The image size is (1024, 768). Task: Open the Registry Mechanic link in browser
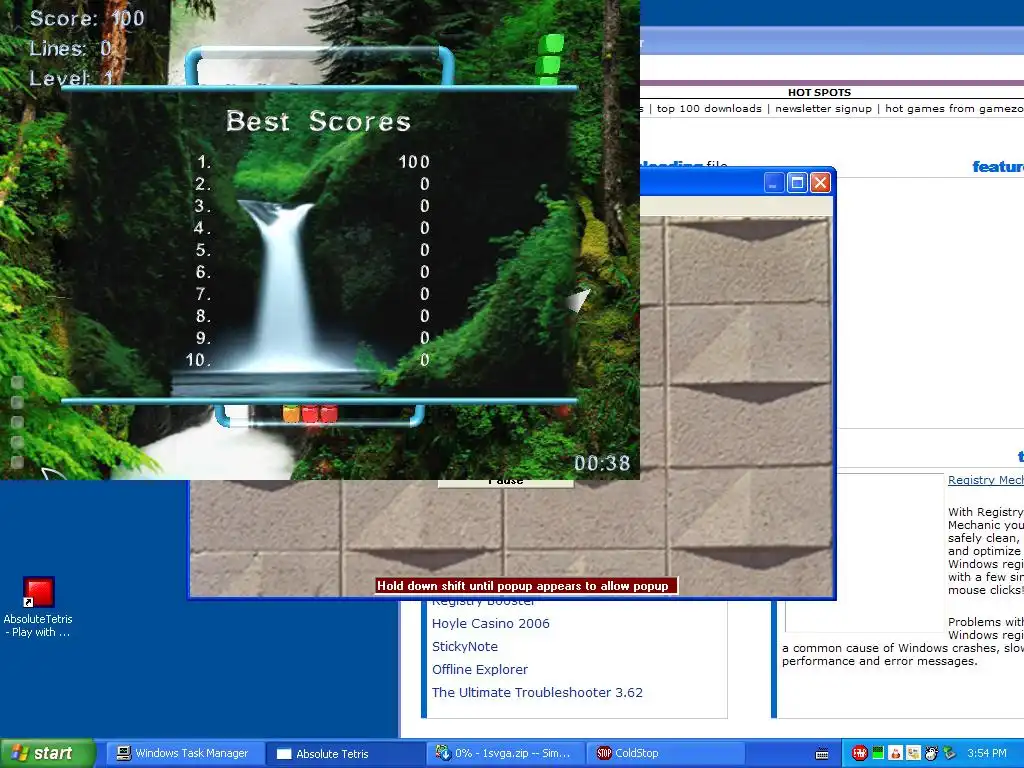(985, 480)
